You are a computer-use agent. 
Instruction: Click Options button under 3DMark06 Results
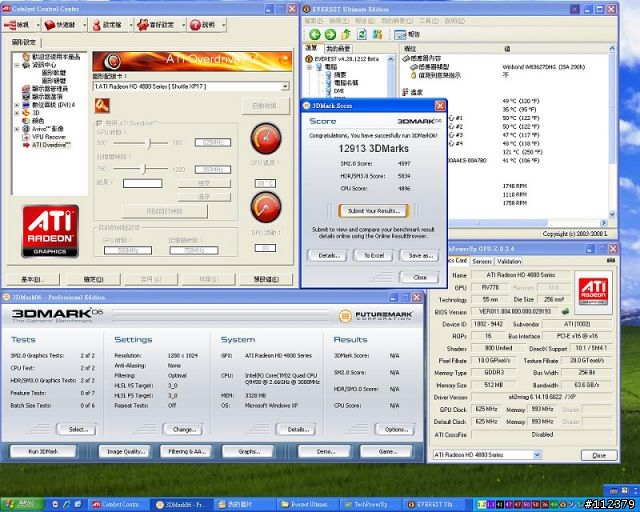pyautogui.click(x=395, y=430)
